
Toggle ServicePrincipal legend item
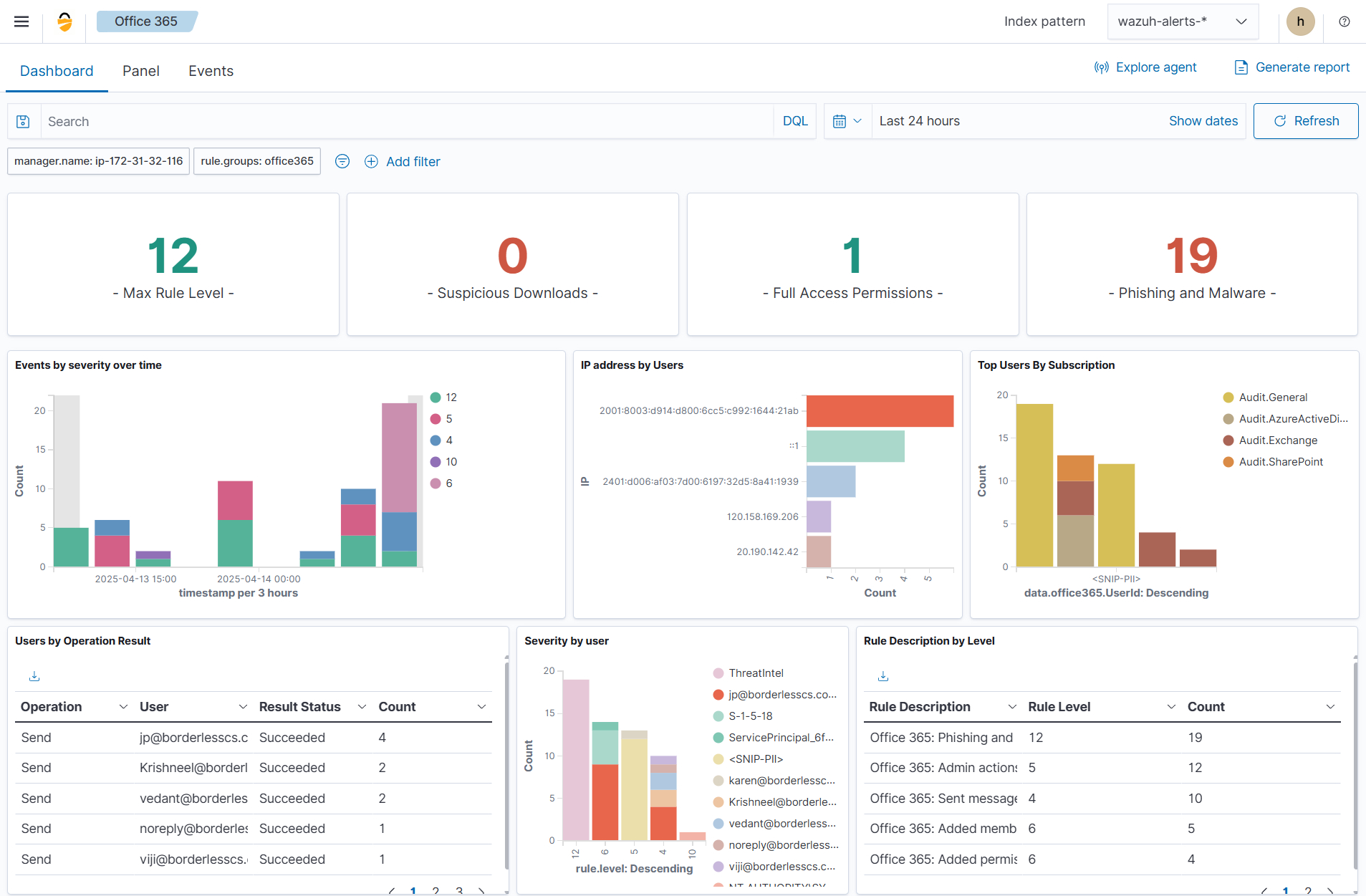(x=774, y=738)
